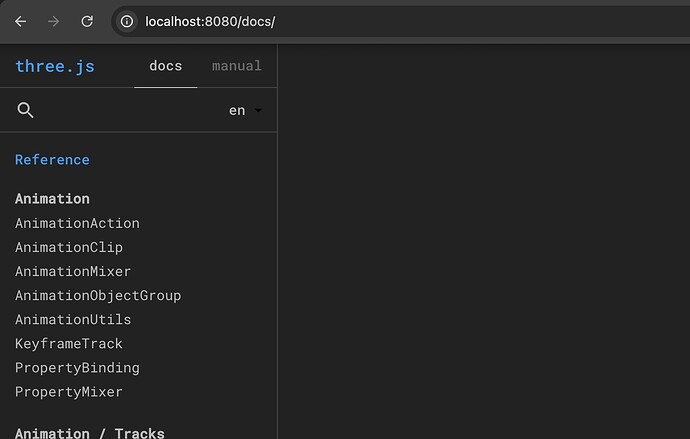Image resolution: width=690 pixels, height=439 pixels.
Task: Open the AnimationObjectGroup doc page
Action: pos(98,296)
